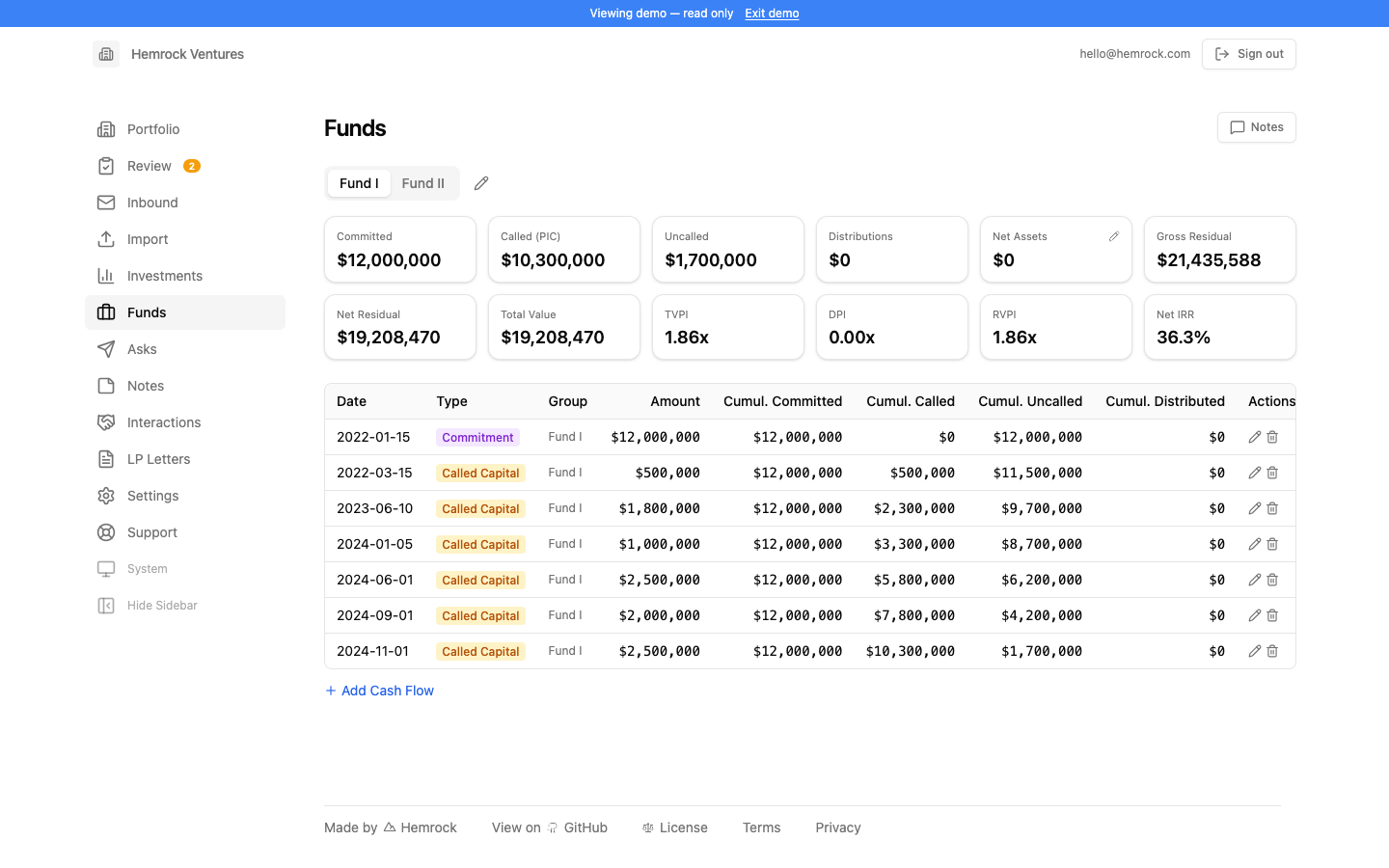Click the Gross Residual $21,435,588 card
1389x868 pixels.
(1220, 250)
